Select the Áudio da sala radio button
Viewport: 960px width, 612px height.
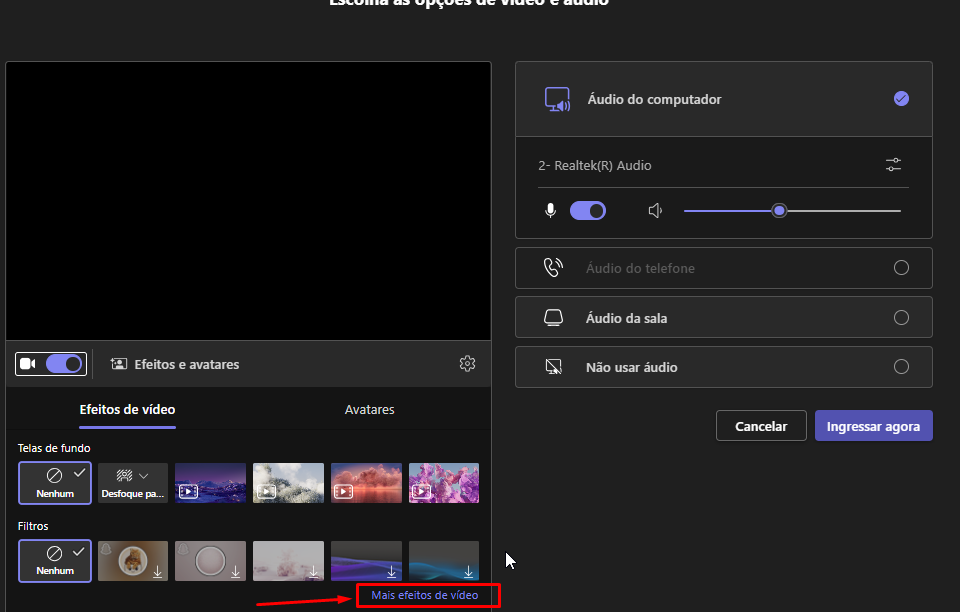[901, 318]
